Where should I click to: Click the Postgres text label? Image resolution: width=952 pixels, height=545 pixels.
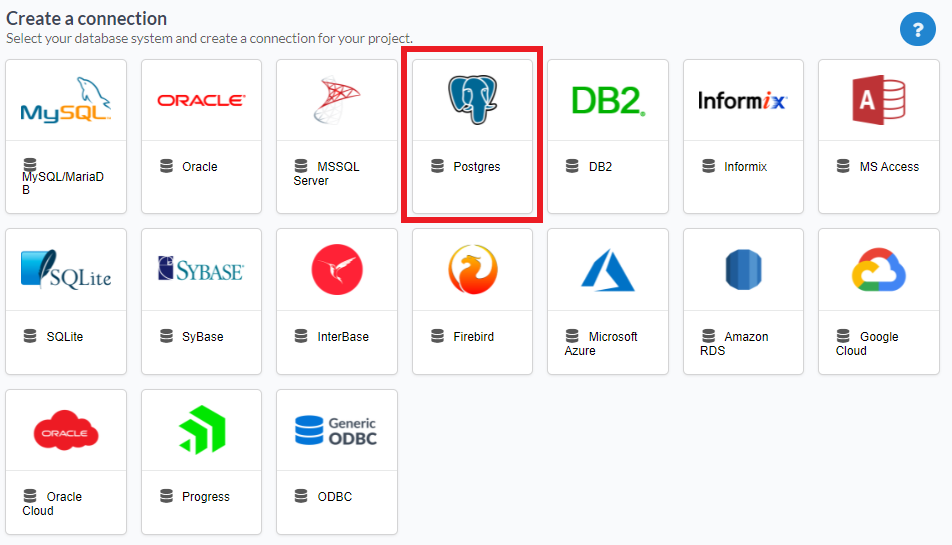[x=476, y=167]
